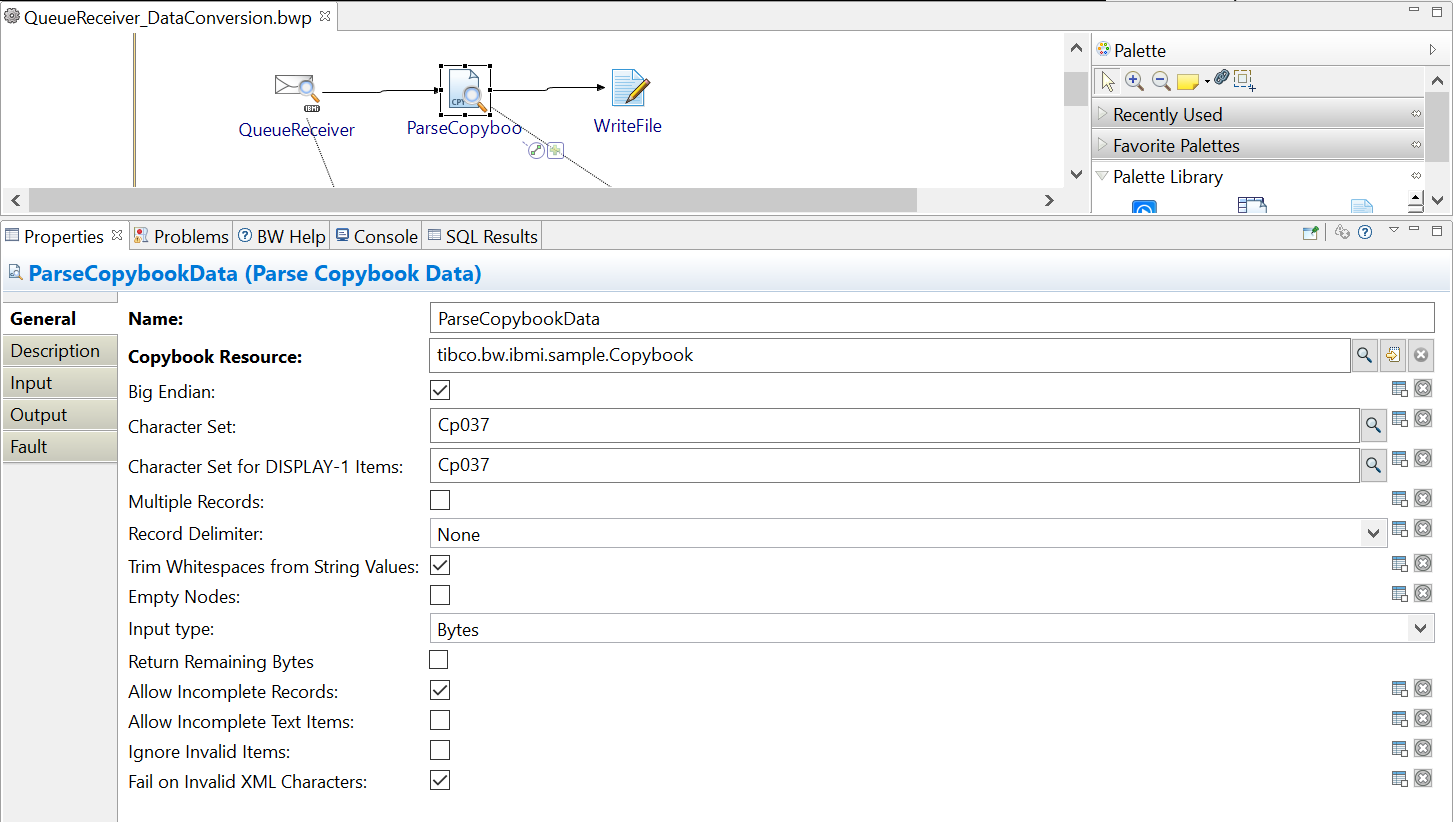Click the search icon beside Copybook Resource

(1364, 356)
